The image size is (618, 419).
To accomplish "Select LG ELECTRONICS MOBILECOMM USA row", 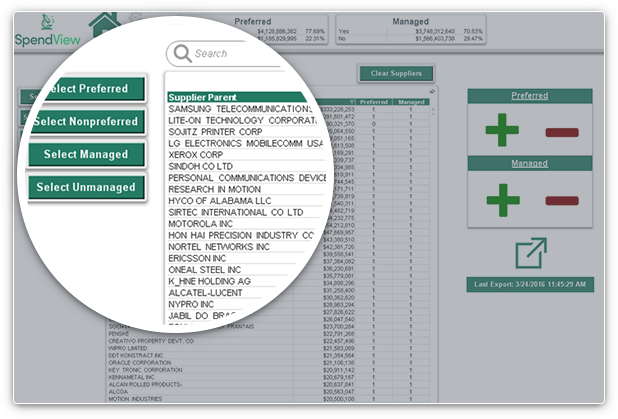I will click(x=245, y=143).
